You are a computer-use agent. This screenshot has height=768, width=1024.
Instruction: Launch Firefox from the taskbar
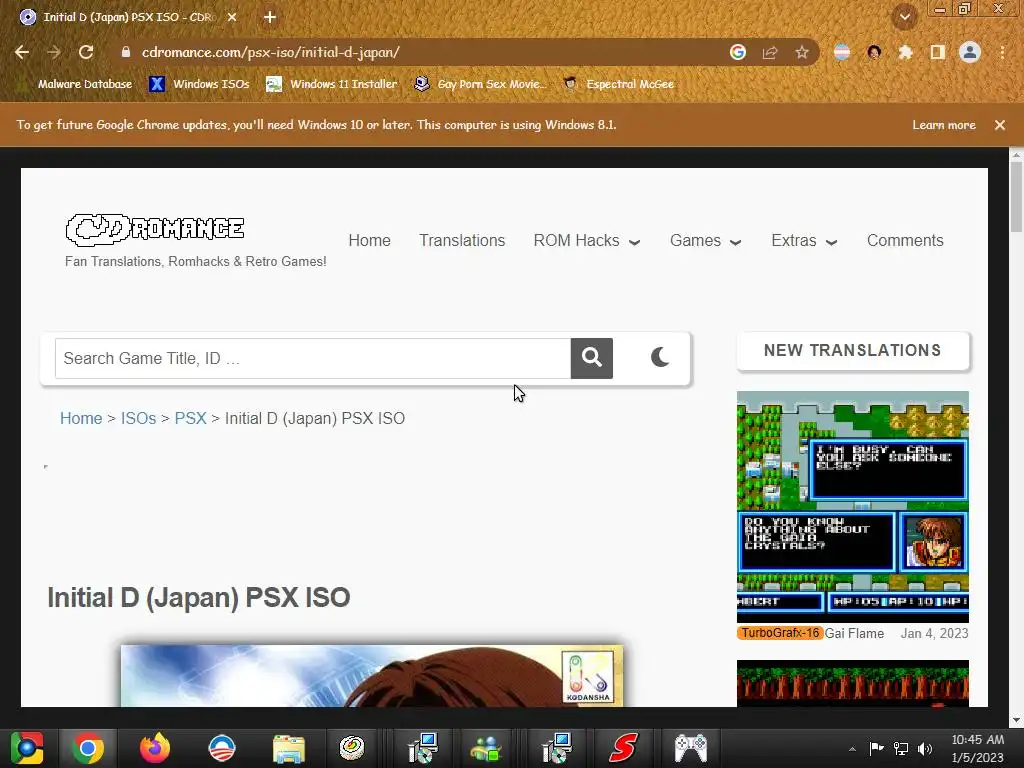tap(155, 748)
